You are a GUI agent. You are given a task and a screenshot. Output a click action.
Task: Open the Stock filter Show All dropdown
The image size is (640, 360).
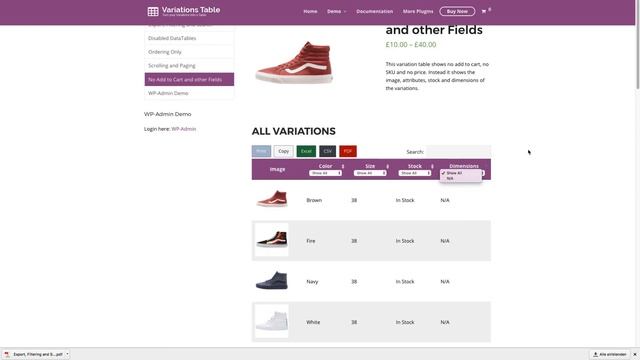415,173
